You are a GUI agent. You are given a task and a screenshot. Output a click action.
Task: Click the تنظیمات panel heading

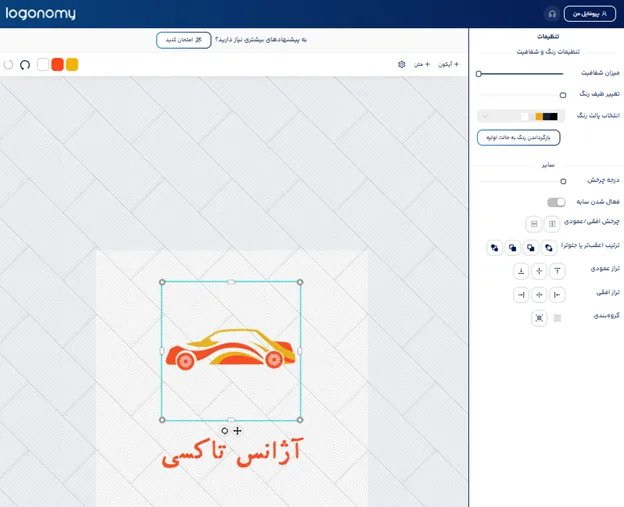click(x=548, y=37)
